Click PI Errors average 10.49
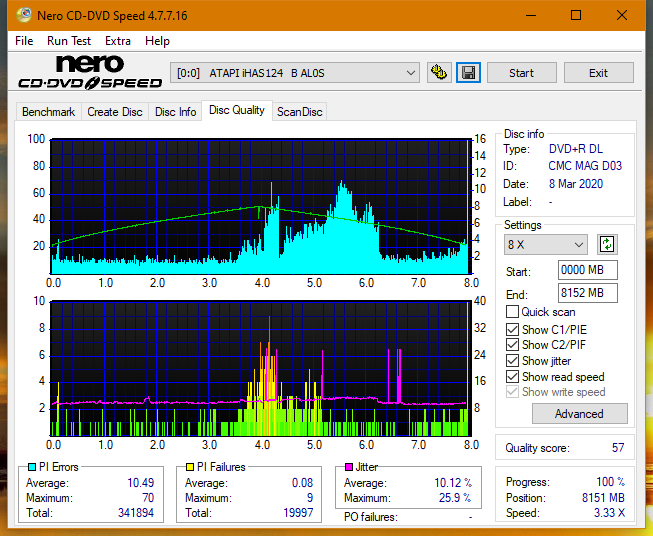This screenshot has height=536, width=653. [140, 483]
